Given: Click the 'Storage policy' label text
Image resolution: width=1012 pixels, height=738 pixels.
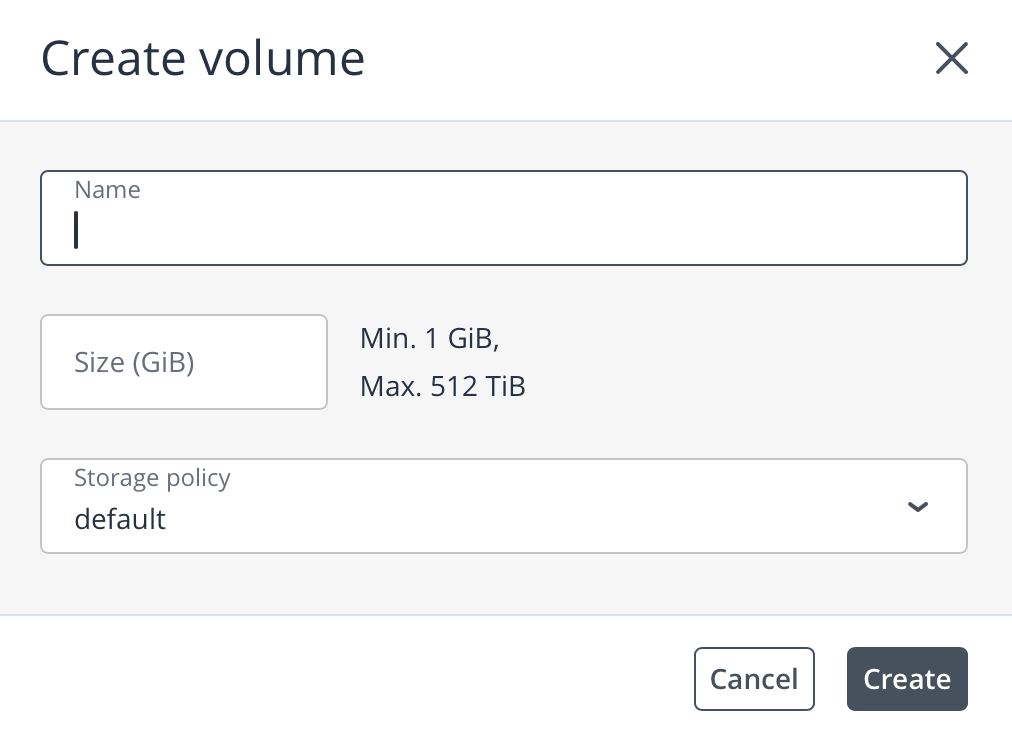Looking at the screenshot, I should click(x=152, y=478).
